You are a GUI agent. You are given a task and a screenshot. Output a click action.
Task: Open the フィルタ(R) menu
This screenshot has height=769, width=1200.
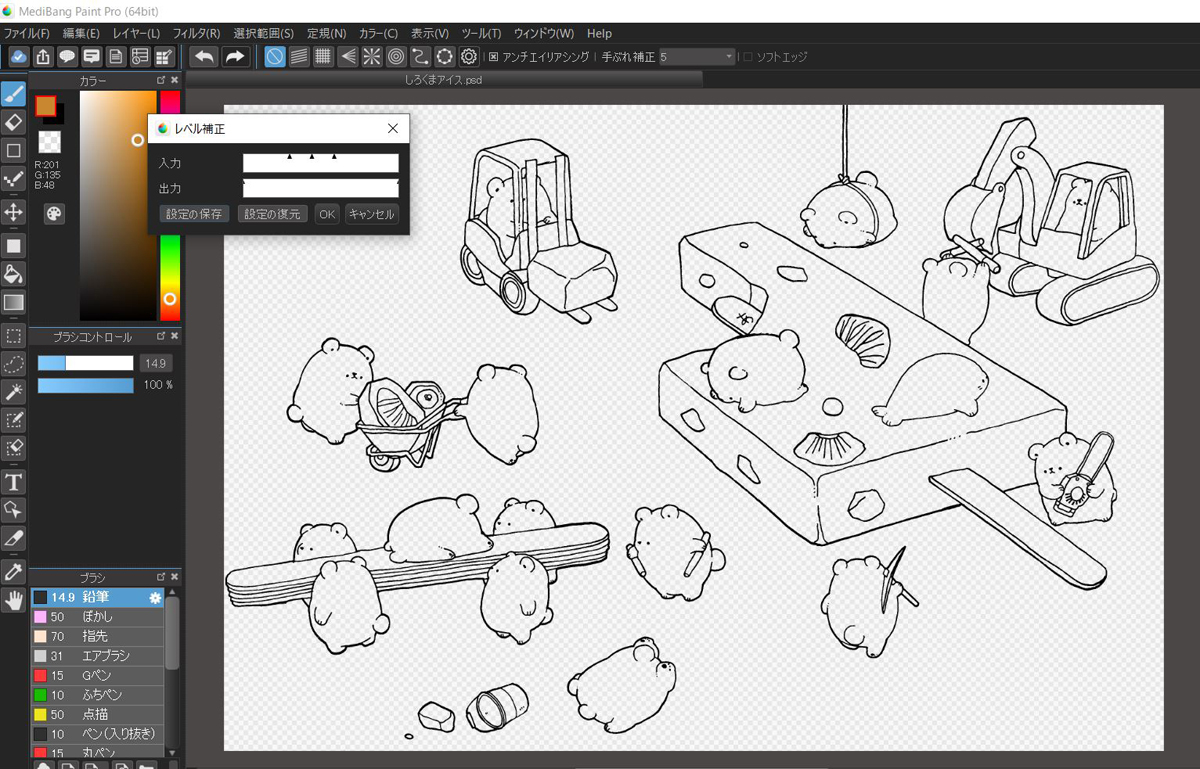(x=196, y=34)
